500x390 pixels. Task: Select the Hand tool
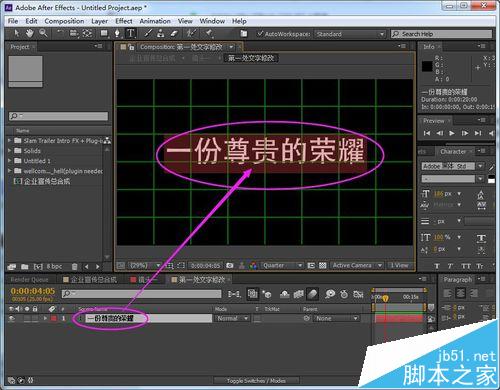pyautogui.click(x=30, y=33)
